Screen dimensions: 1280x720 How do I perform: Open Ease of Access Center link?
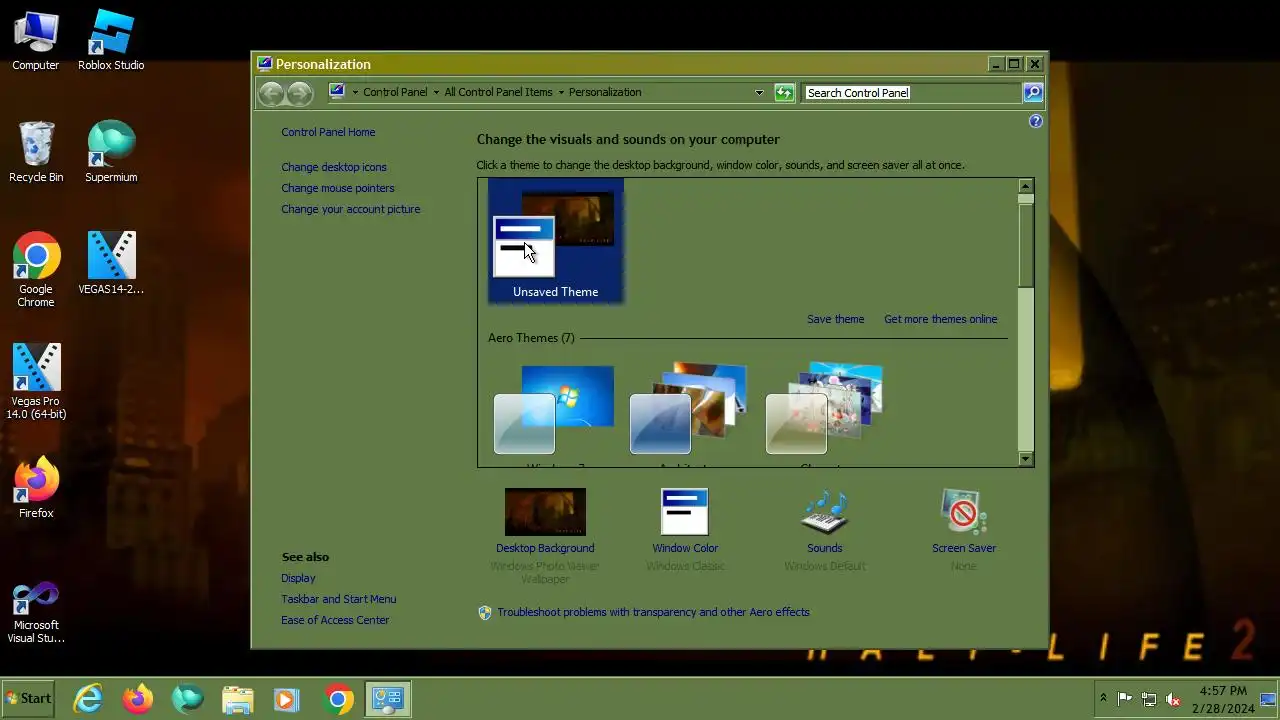(335, 620)
